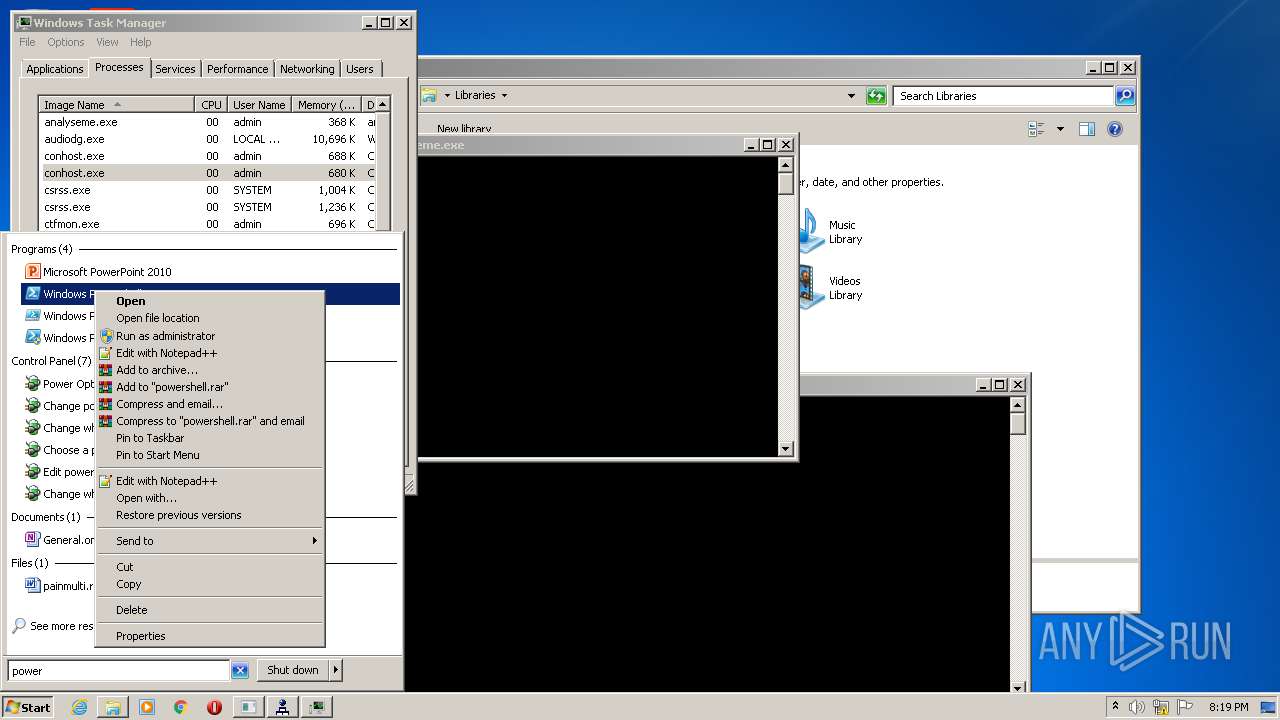Click the Power Options control panel icon
The height and width of the screenshot is (720, 1280).
pyautogui.click(x=32, y=384)
